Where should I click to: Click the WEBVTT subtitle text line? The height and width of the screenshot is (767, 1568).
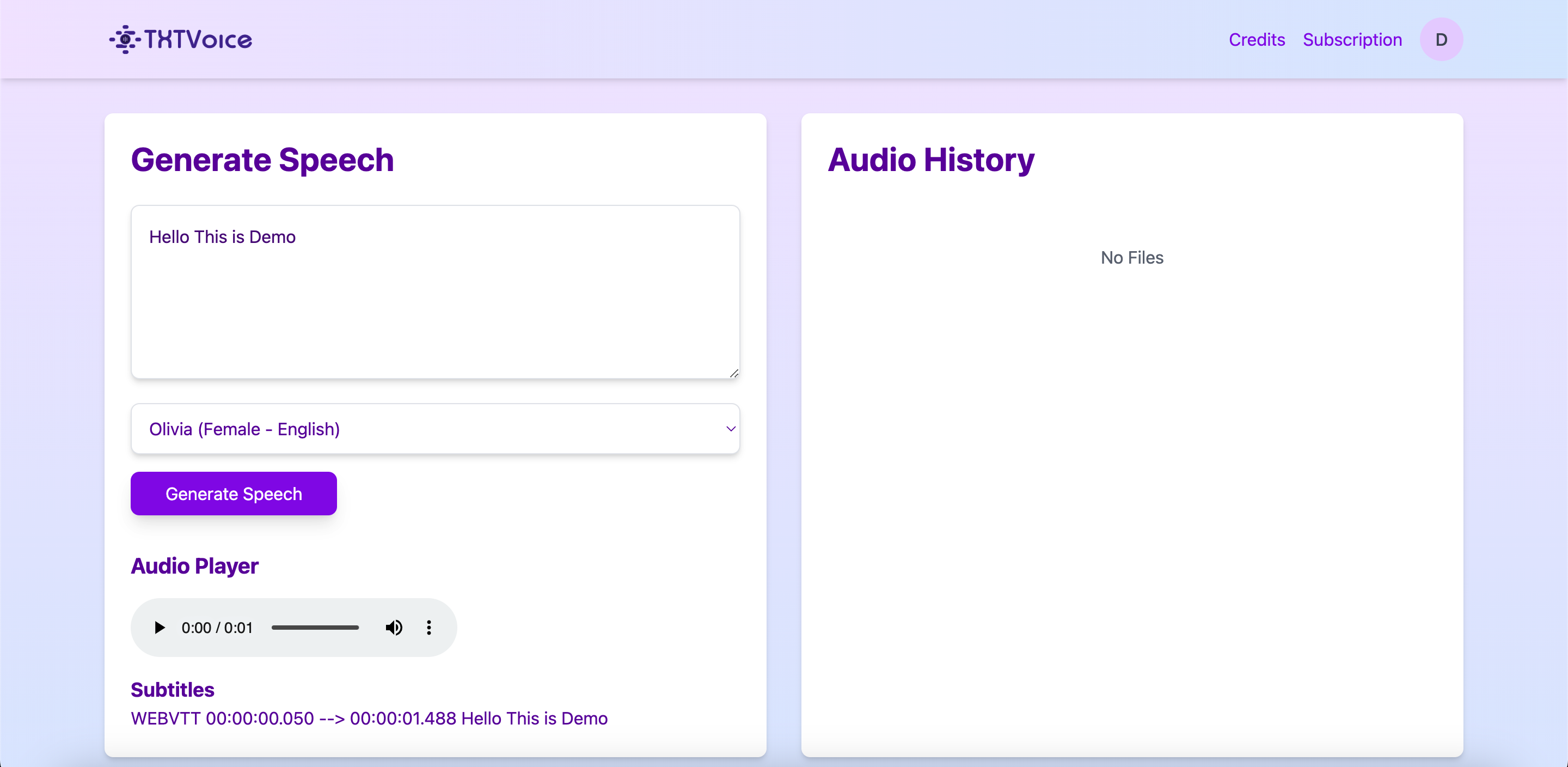click(x=369, y=719)
